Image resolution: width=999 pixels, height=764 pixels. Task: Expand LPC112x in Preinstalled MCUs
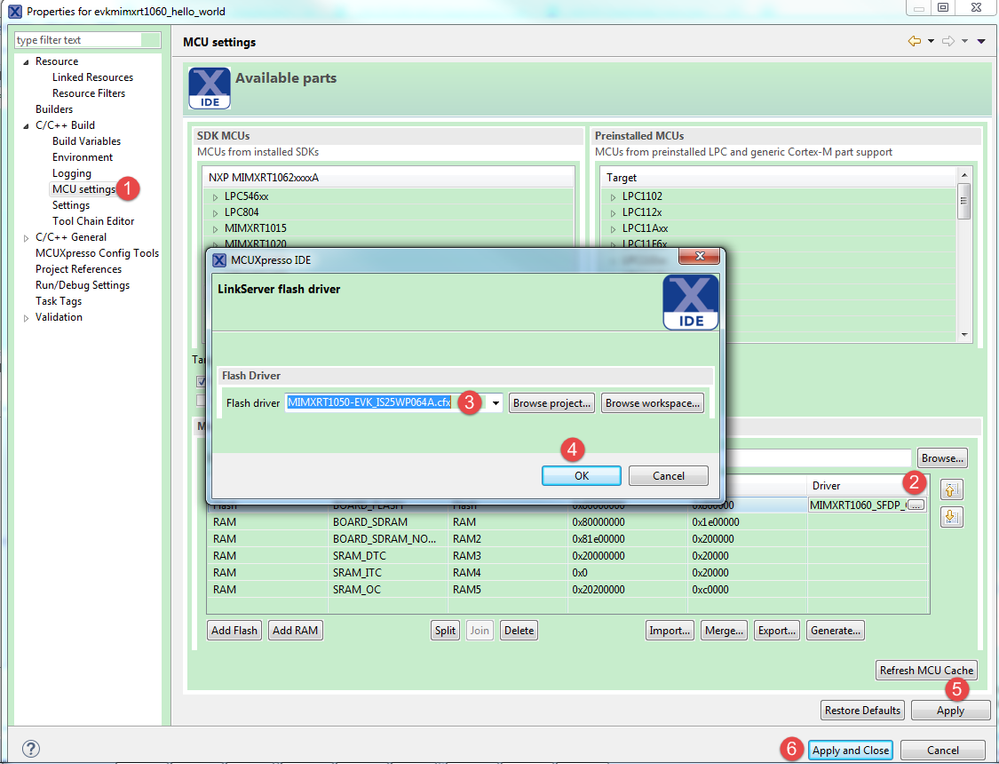click(613, 213)
